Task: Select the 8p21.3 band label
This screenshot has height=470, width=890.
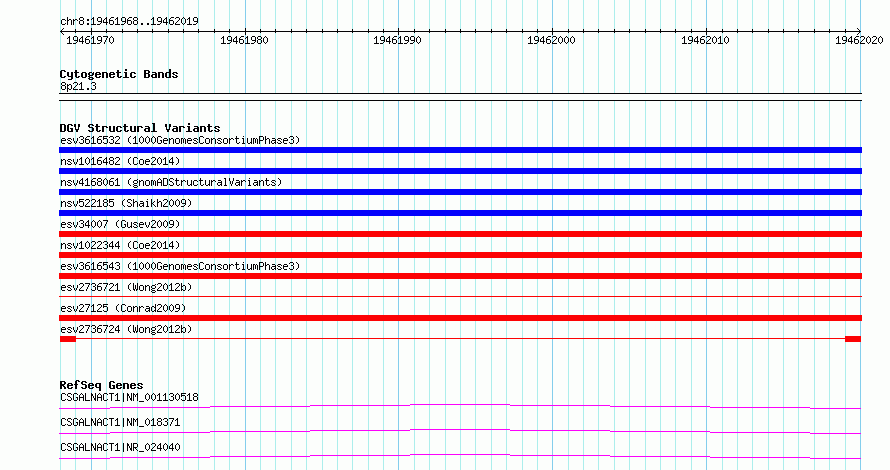Action: click(78, 86)
